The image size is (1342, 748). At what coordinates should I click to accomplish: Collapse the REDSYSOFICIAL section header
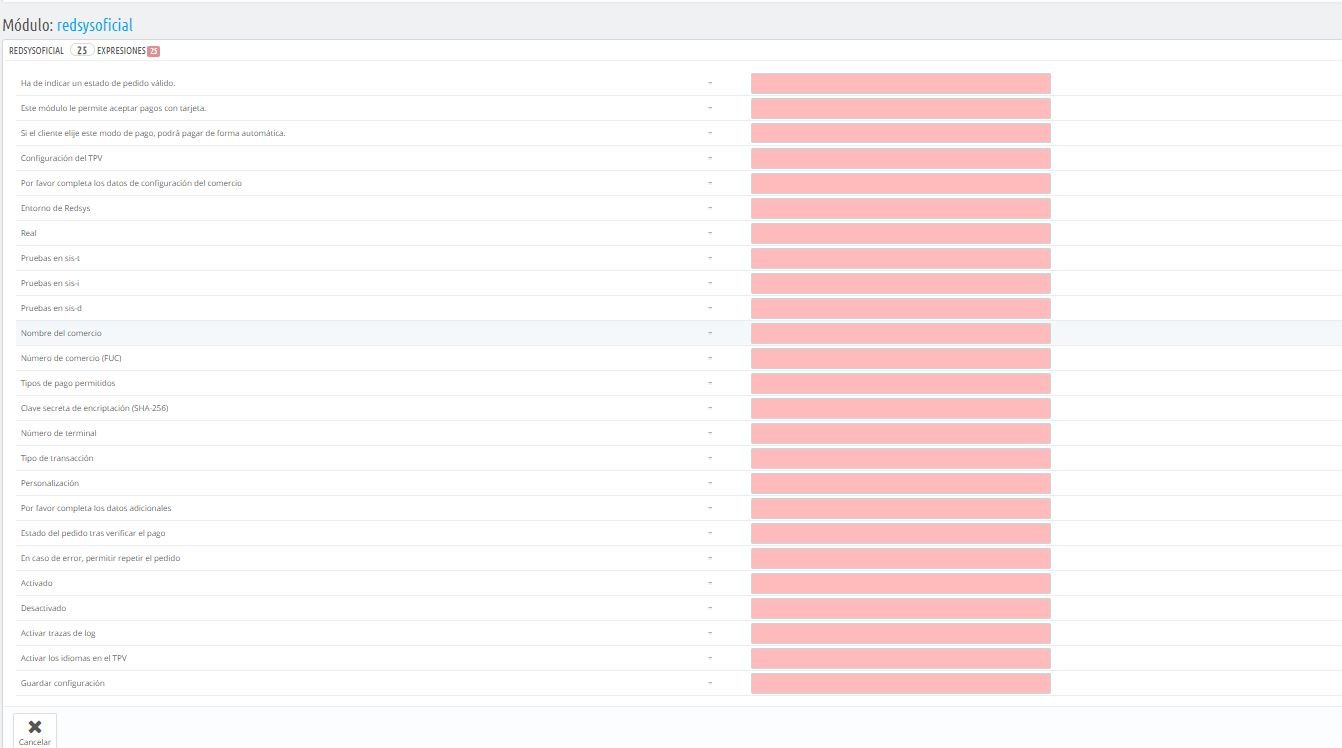coord(36,50)
